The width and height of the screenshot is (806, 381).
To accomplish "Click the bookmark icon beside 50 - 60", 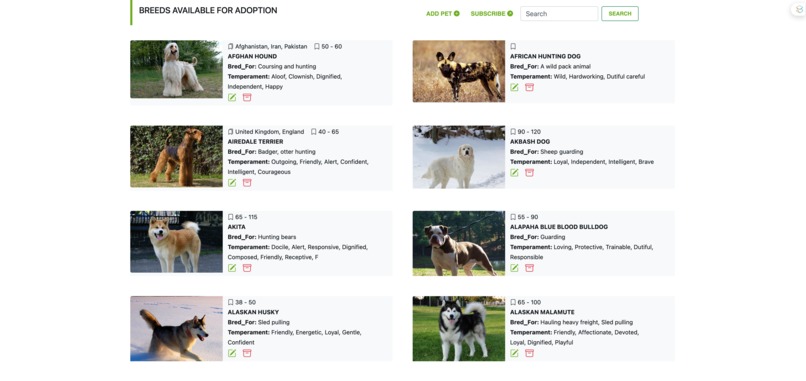I will pyautogui.click(x=317, y=46).
